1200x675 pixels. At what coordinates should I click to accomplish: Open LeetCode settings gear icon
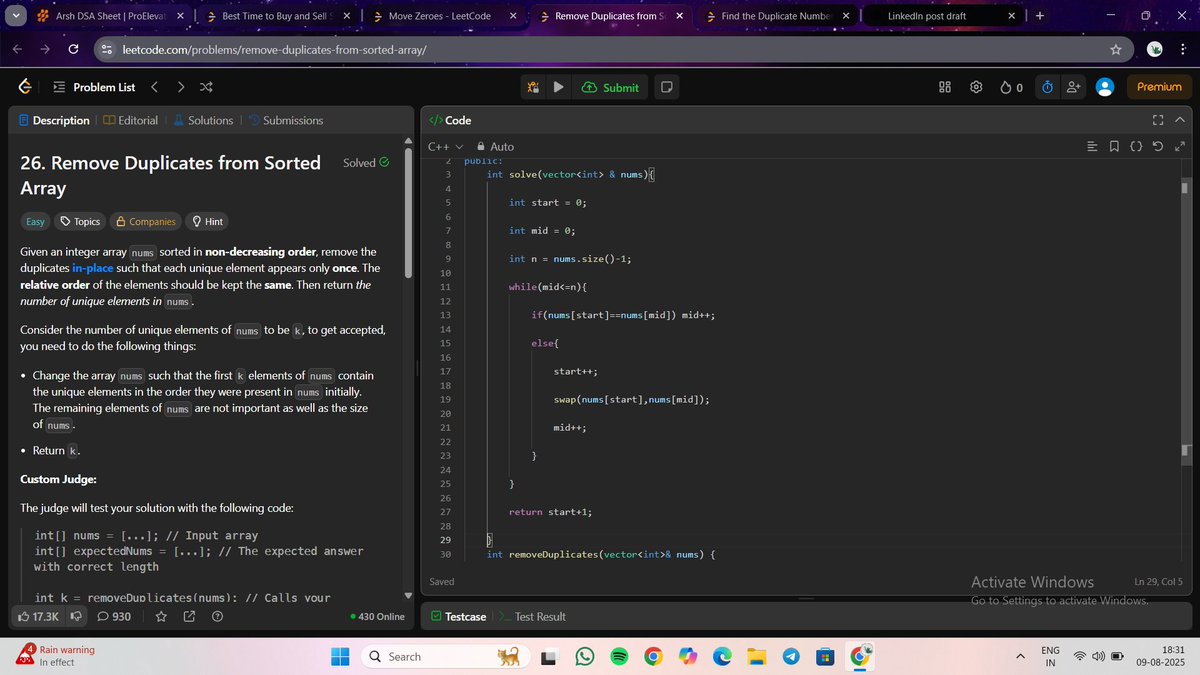tap(976, 87)
